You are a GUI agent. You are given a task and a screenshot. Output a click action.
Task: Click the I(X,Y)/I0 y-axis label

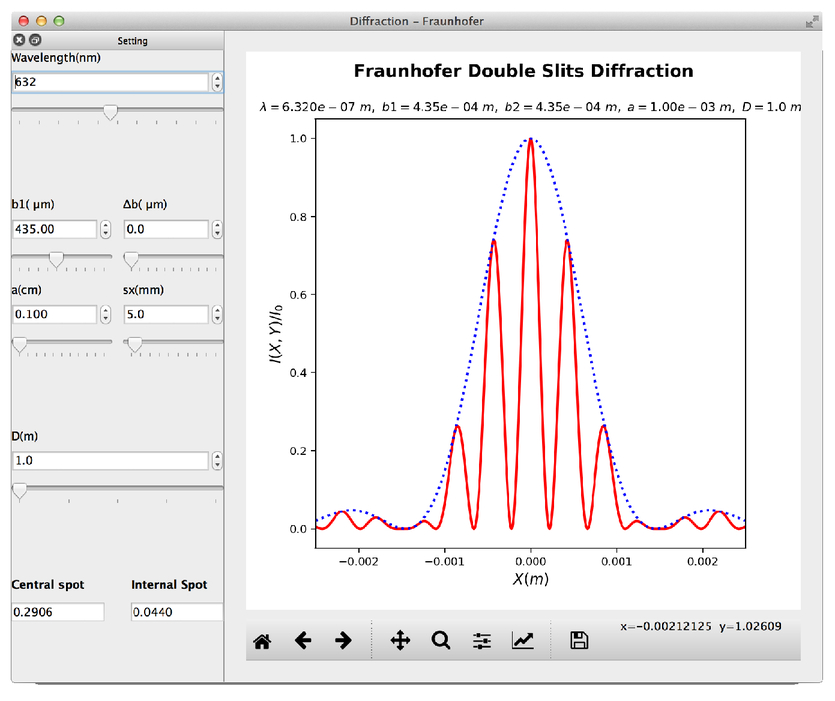(275, 335)
